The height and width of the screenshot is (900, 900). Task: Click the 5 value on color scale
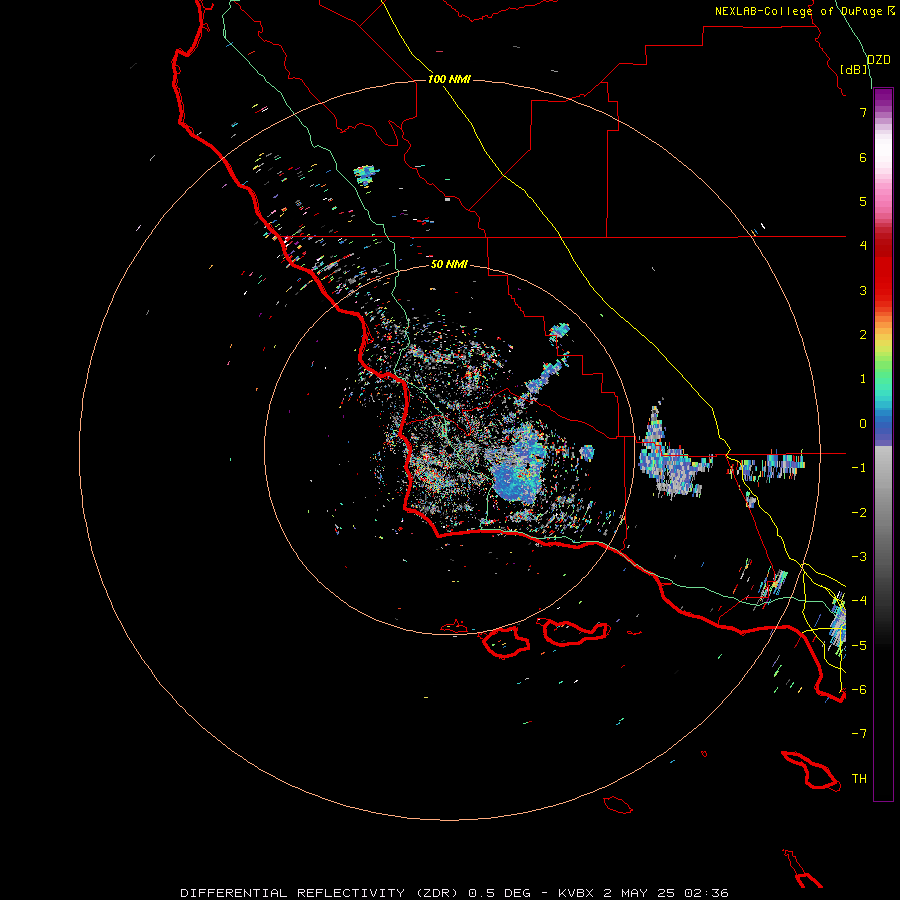pyautogui.click(x=863, y=201)
